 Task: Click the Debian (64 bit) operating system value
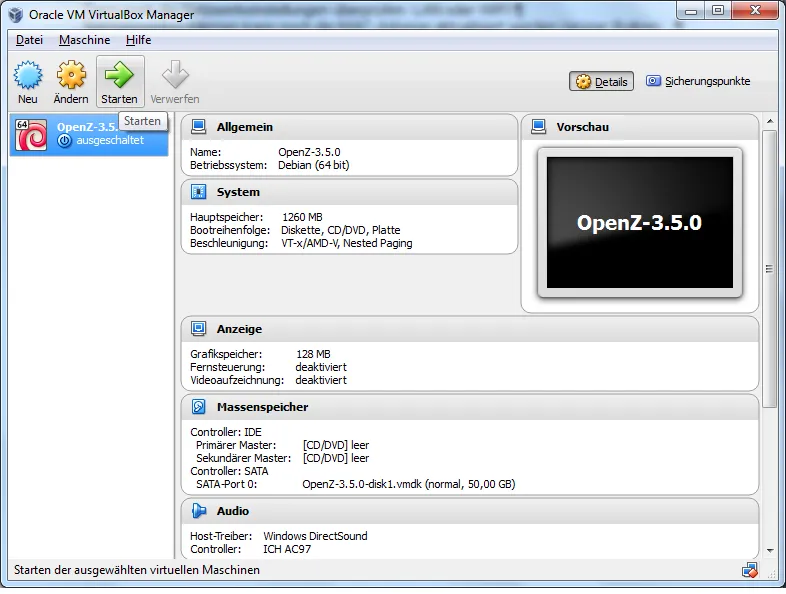click(x=314, y=165)
